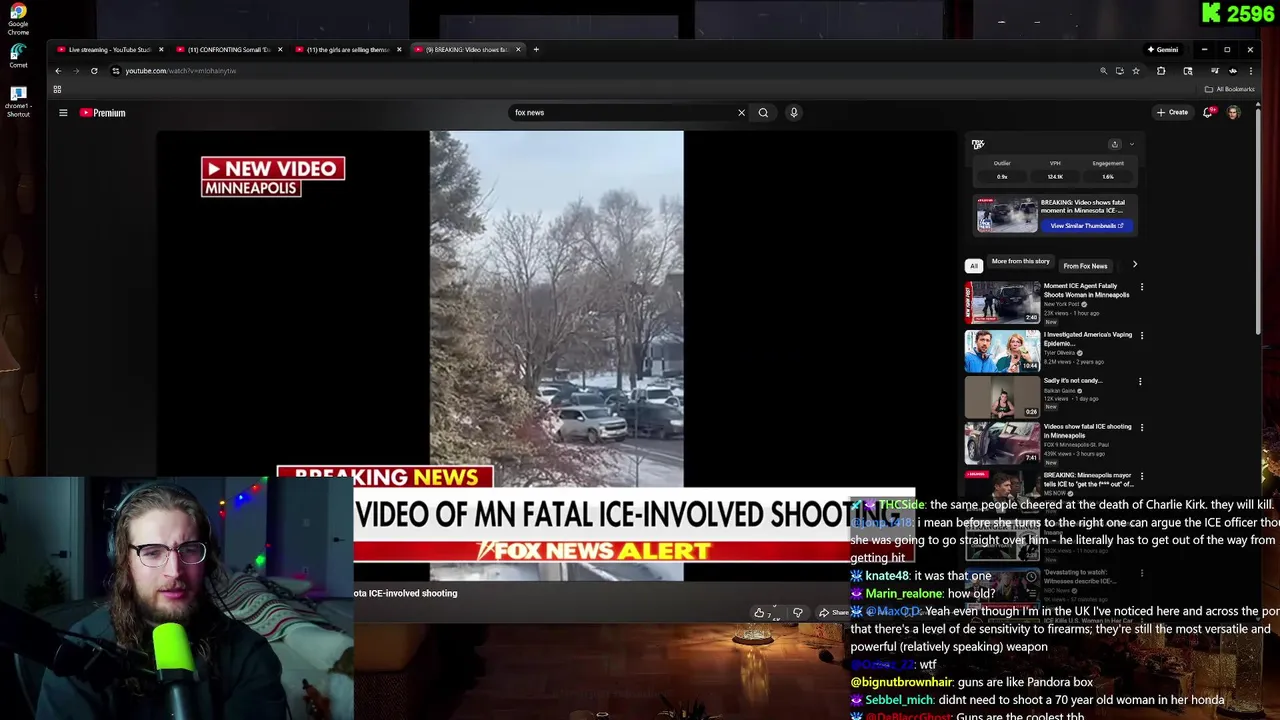1280x720 pixels.
Task: Open Google Chrome desktop shortcut
Action: point(18,18)
